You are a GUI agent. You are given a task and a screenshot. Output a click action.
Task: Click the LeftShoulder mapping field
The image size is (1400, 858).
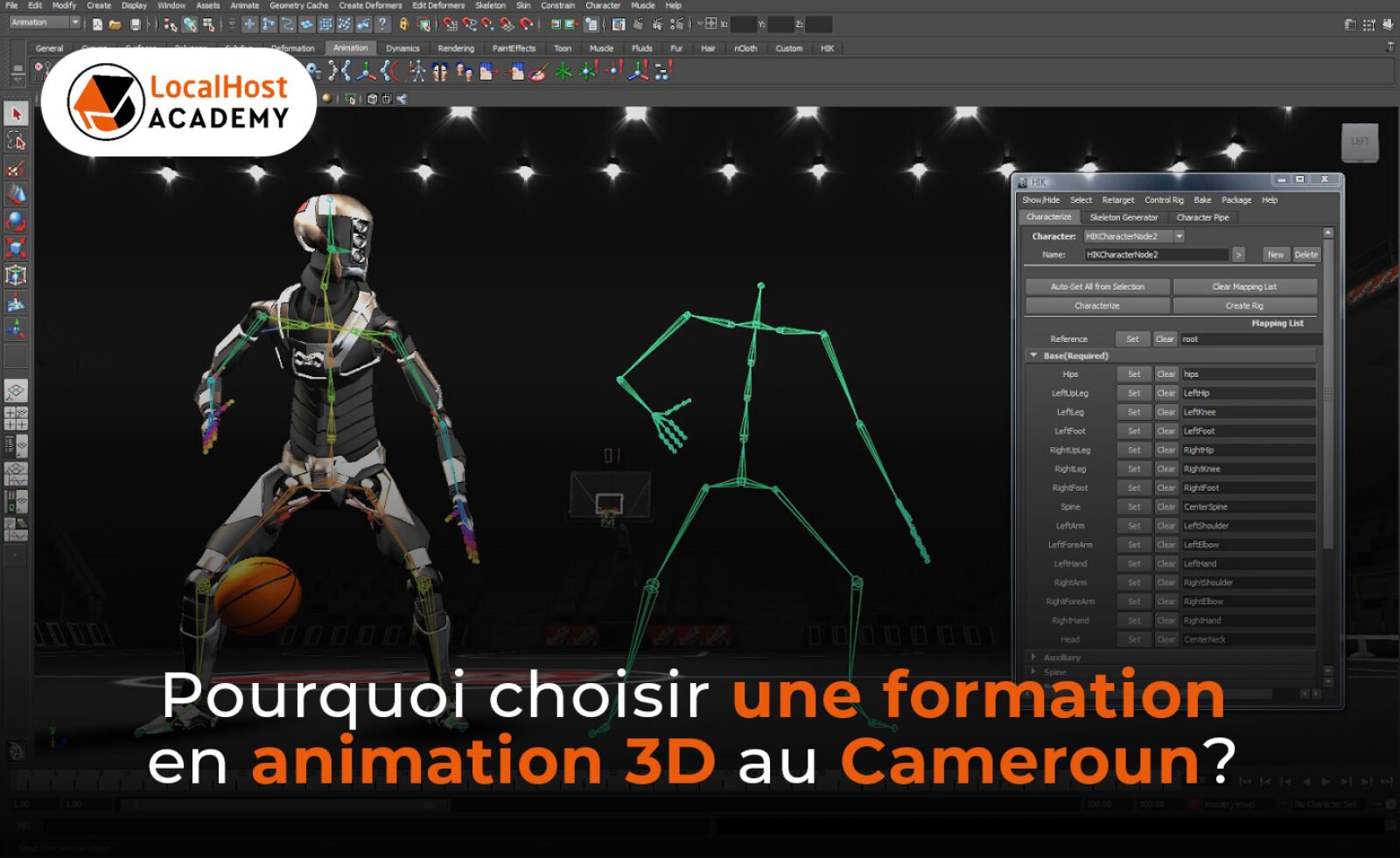click(x=1249, y=527)
